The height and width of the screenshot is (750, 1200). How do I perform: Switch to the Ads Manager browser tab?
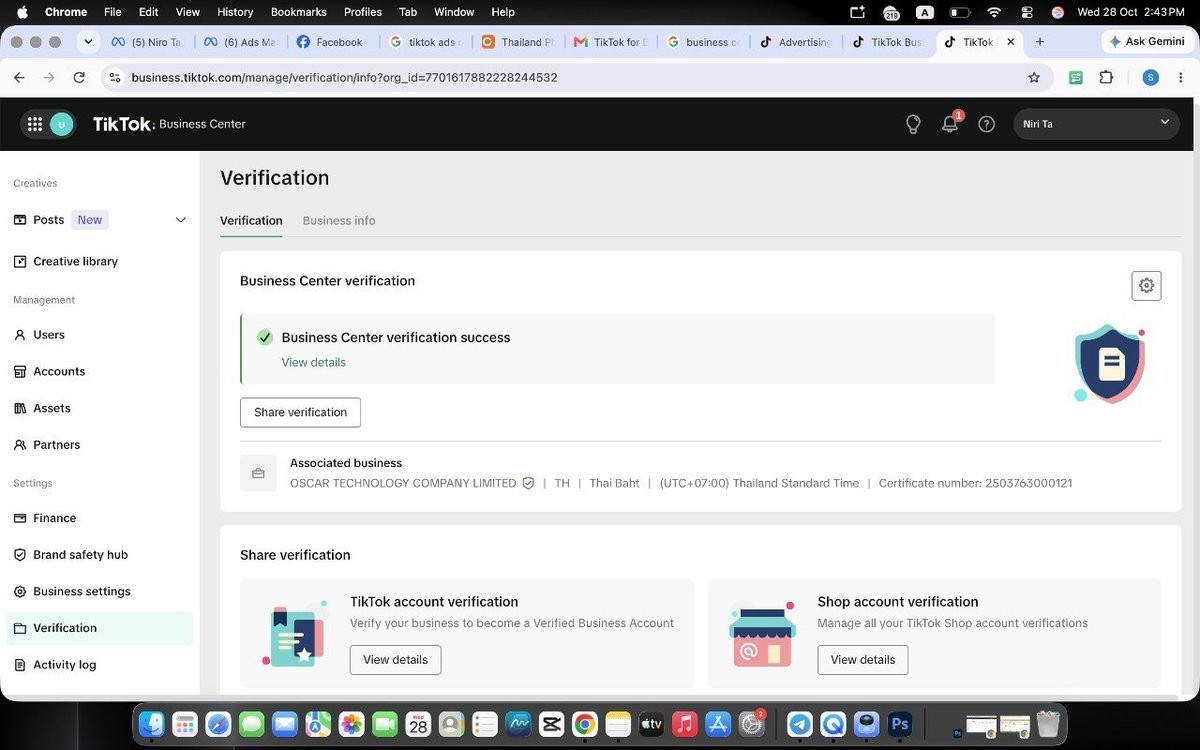pyautogui.click(x=240, y=42)
